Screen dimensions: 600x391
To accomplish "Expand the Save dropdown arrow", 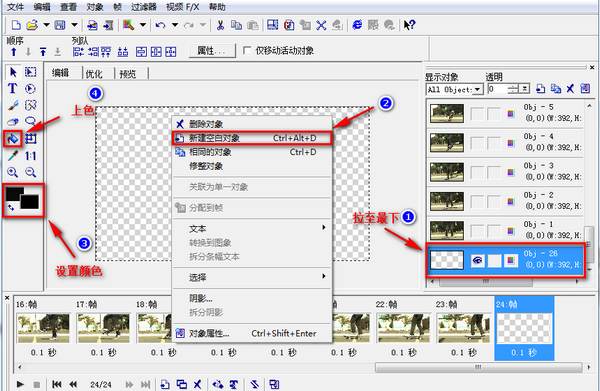I will click(x=74, y=25).
